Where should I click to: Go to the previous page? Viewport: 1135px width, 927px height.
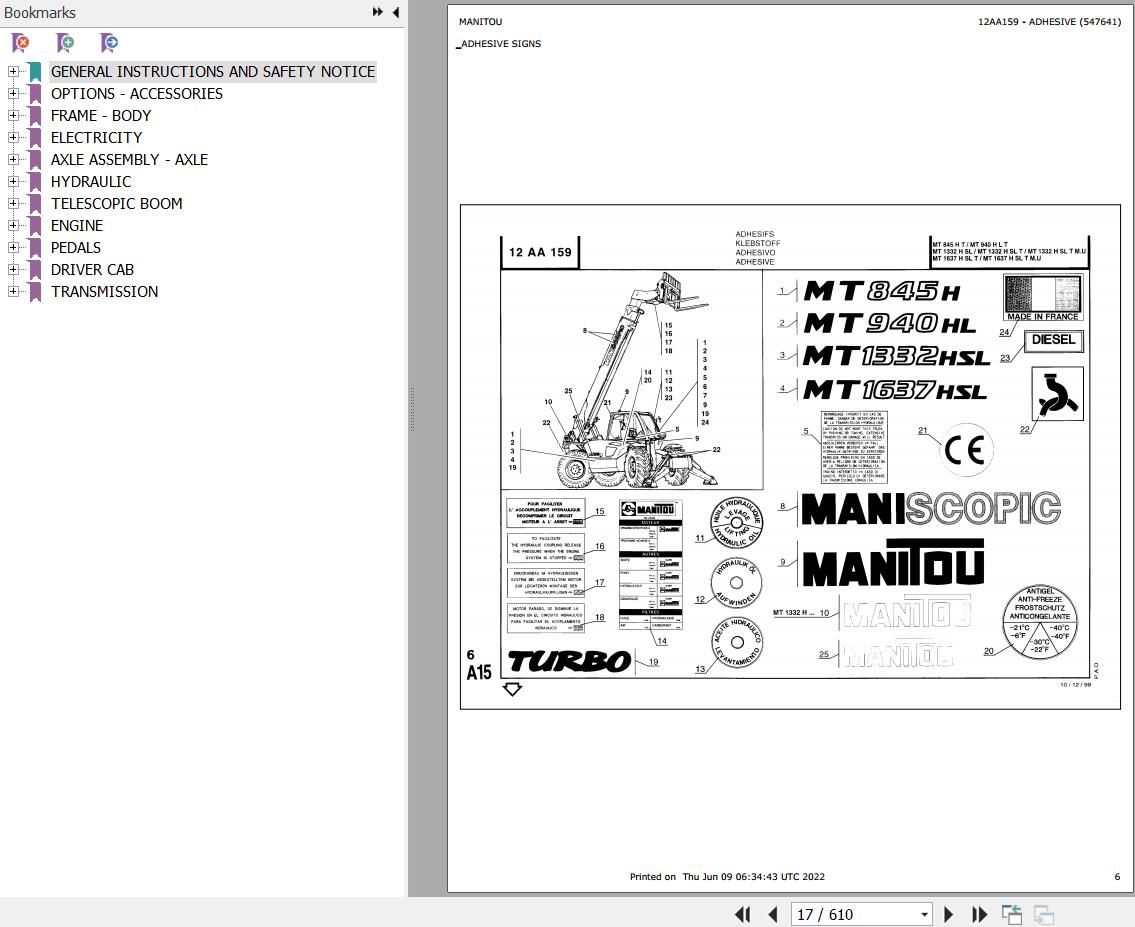click(772, 915)
